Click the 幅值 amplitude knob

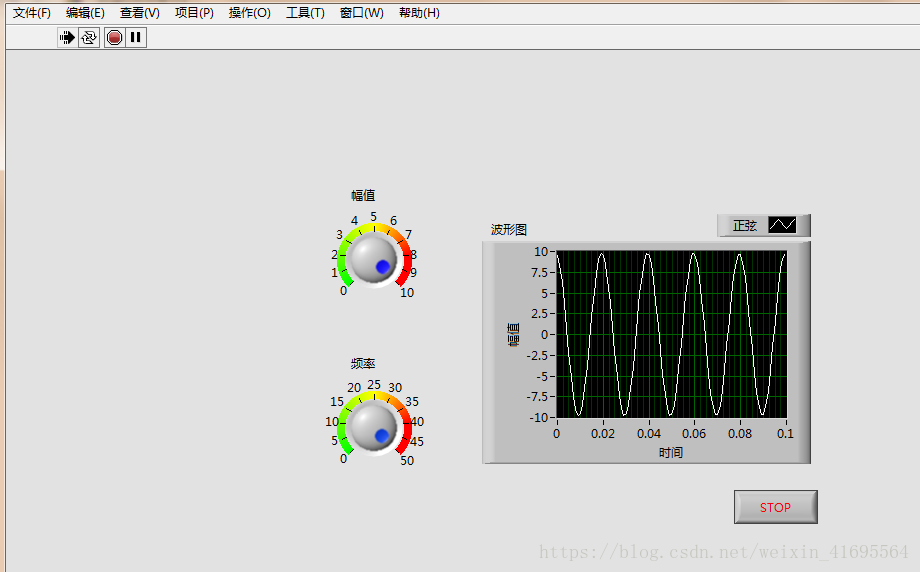[373, 258]
